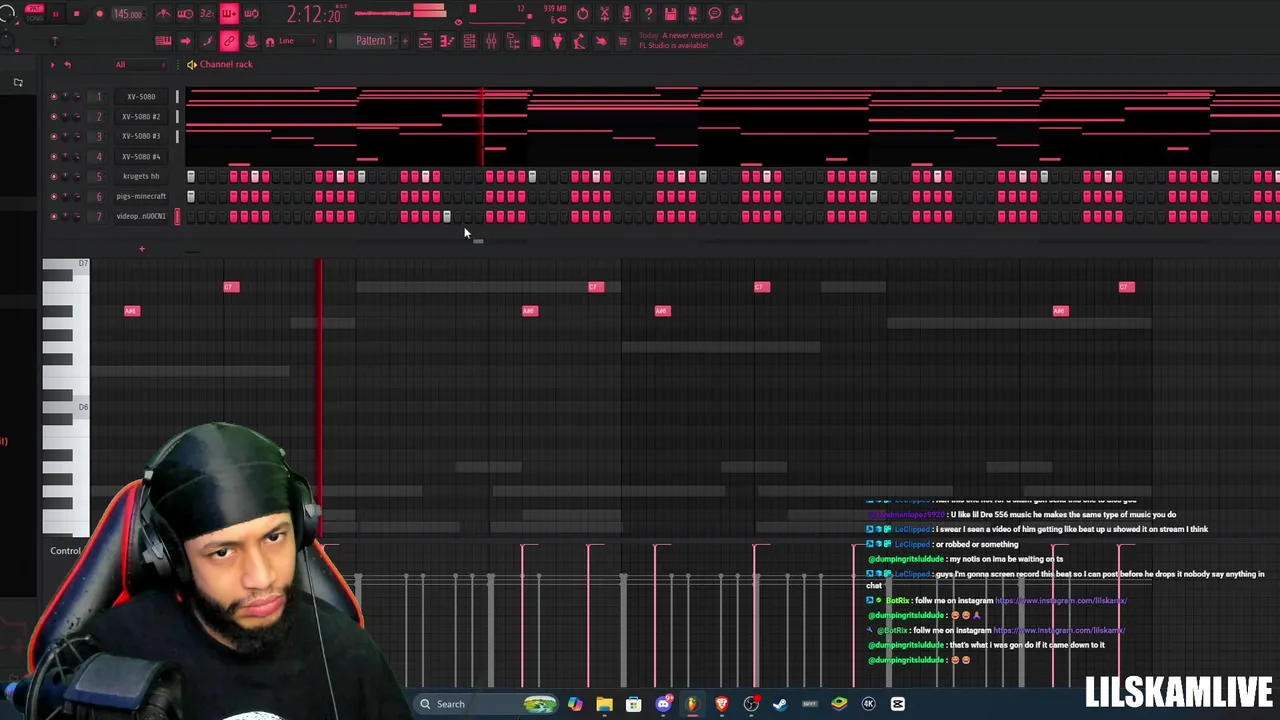Select the XV-5080 #4 channel button

[141, 157]
